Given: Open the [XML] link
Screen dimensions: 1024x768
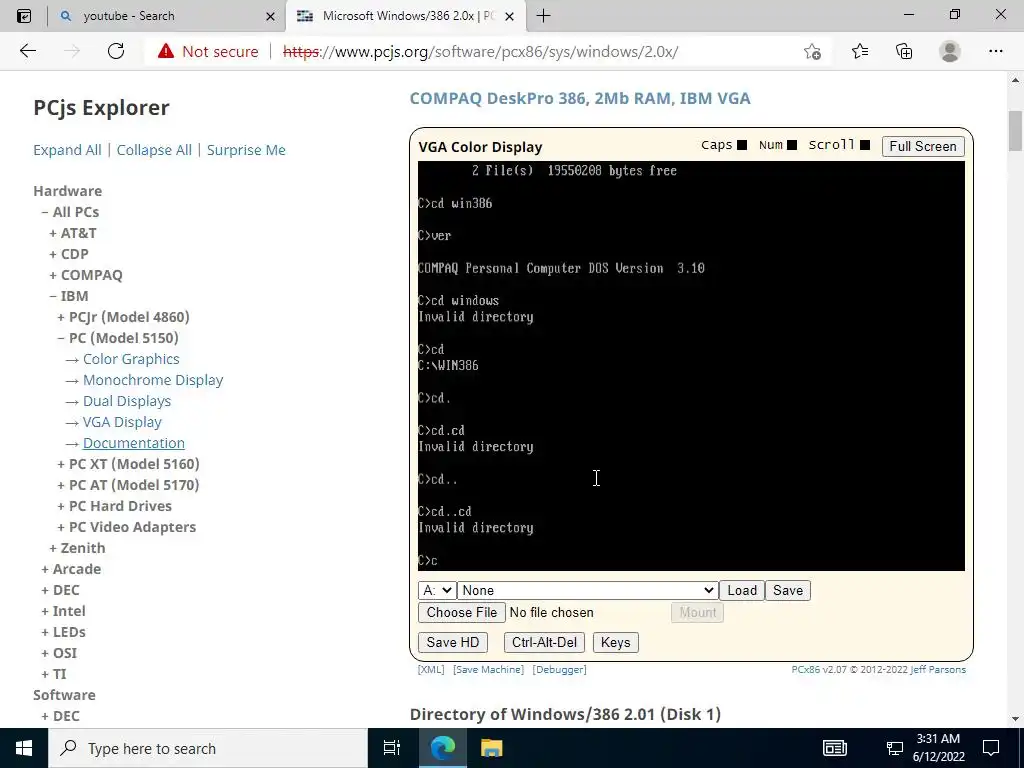Looking at the screenshot, I should (431, 669).
